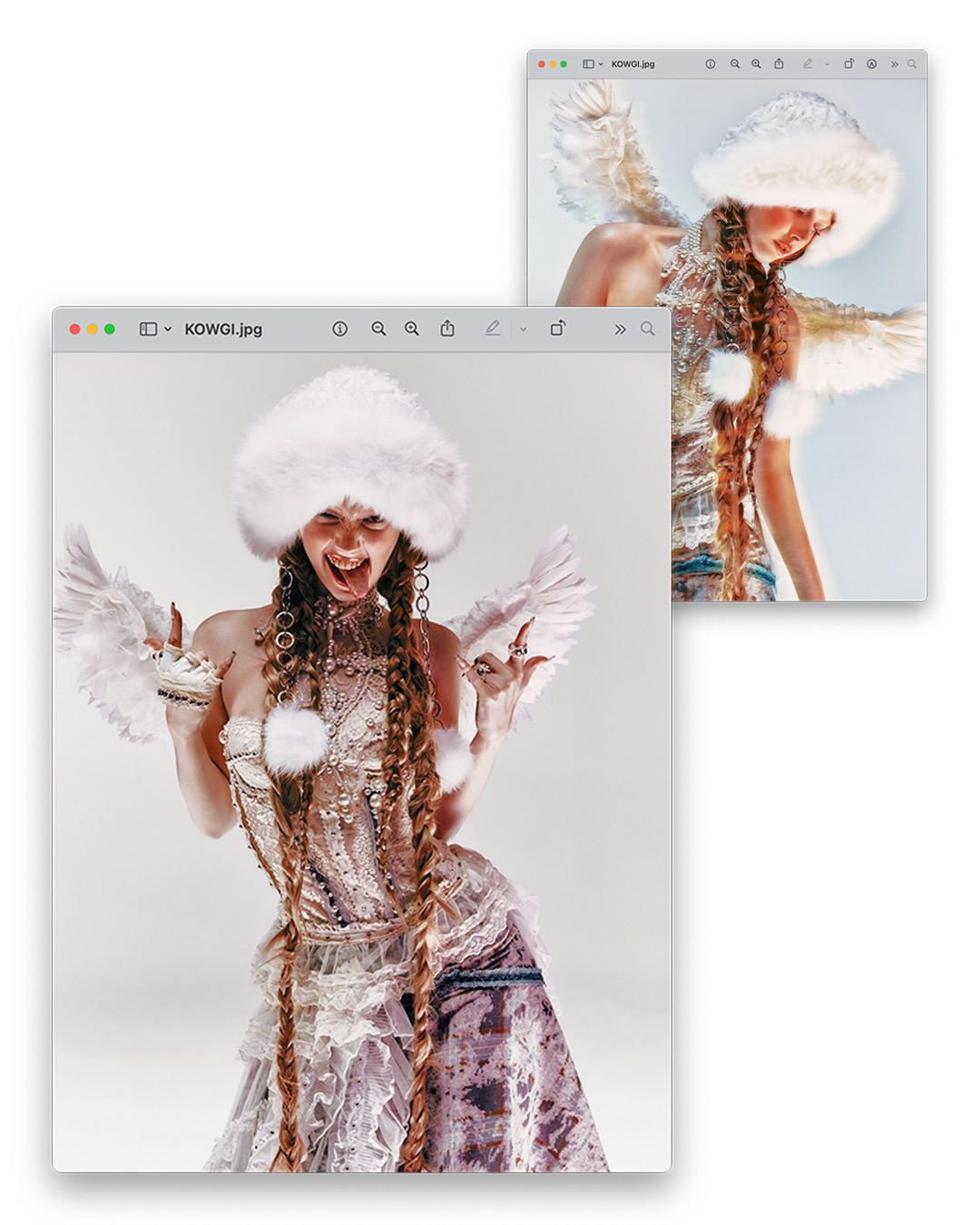Click the green full-screen button on back window
The width and height of the screenshot is (980, 1225).
click(x=563, y=64)
